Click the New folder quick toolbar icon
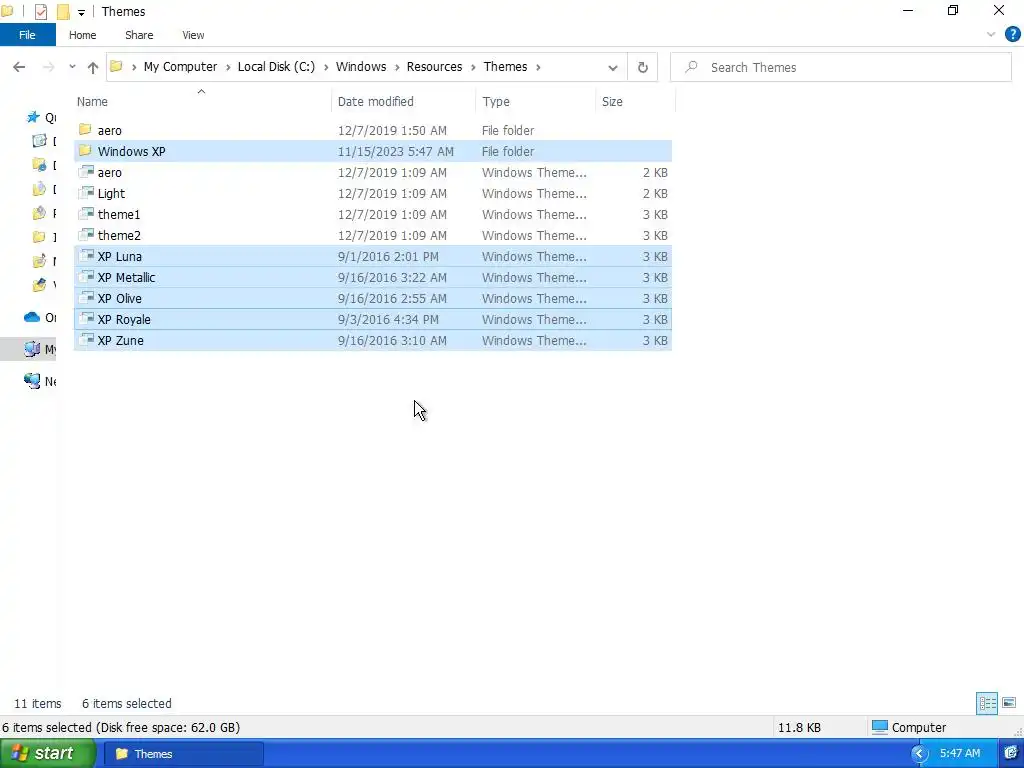 tap(63, 12)
